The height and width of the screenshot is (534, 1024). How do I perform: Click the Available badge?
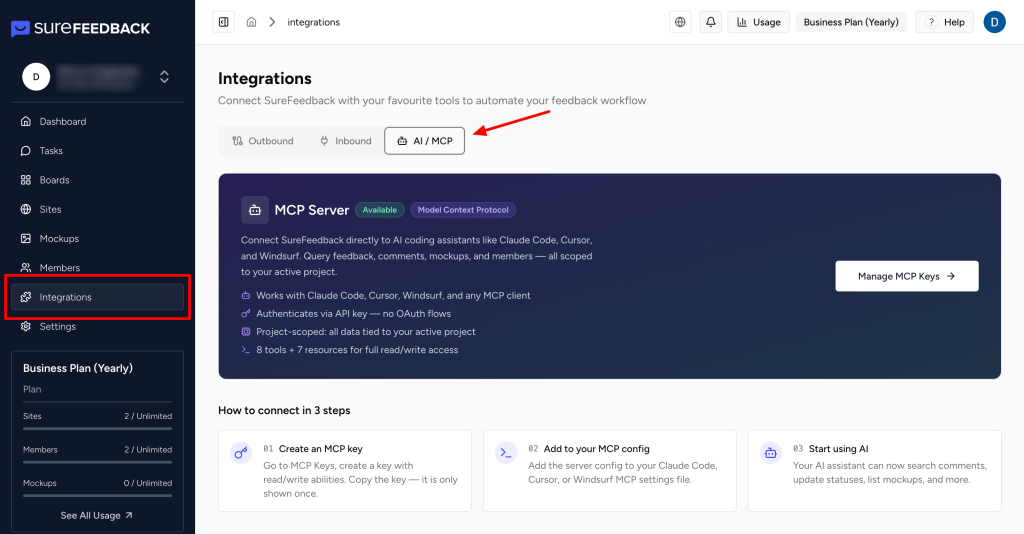[x=379, y=210]
